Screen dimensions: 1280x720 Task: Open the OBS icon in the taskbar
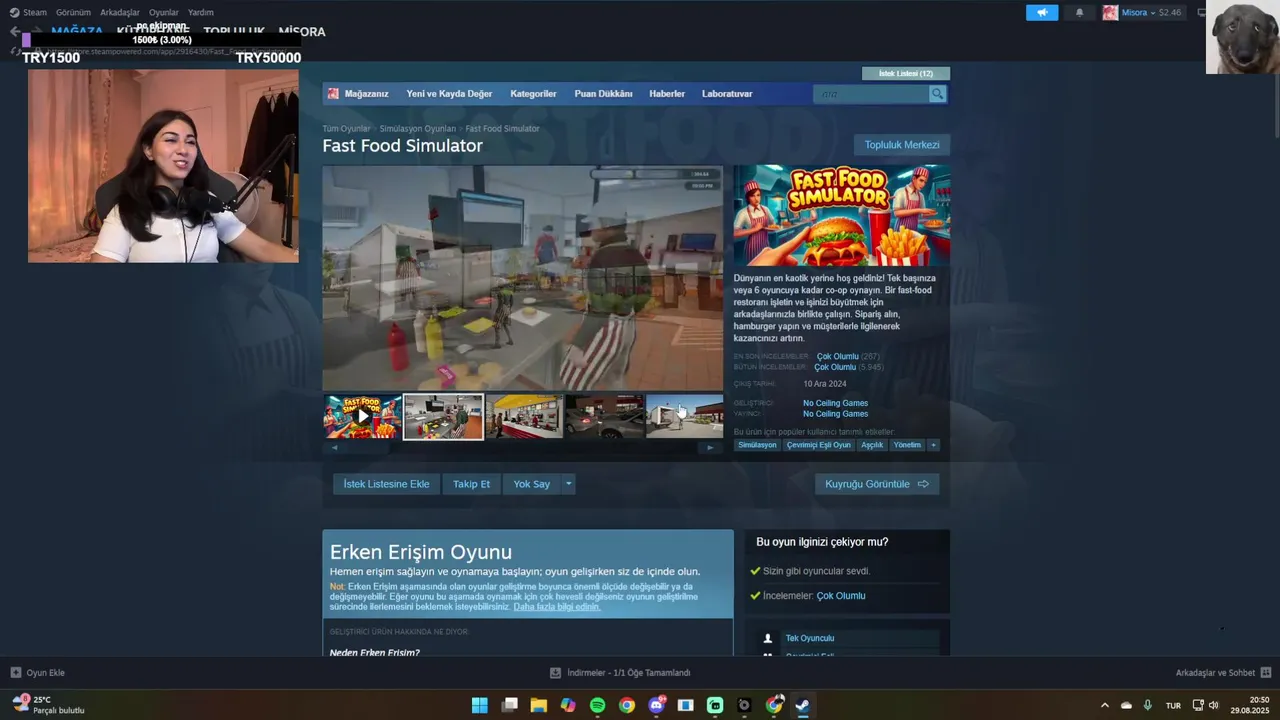click(744, 705)
